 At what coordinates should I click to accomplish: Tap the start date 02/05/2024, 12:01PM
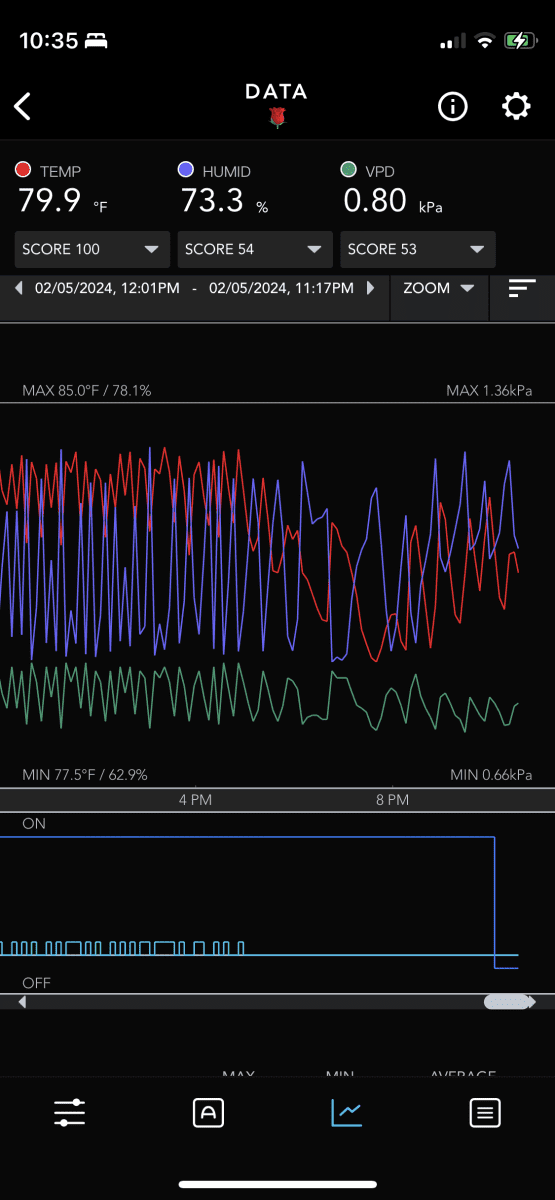pos(107,288)
